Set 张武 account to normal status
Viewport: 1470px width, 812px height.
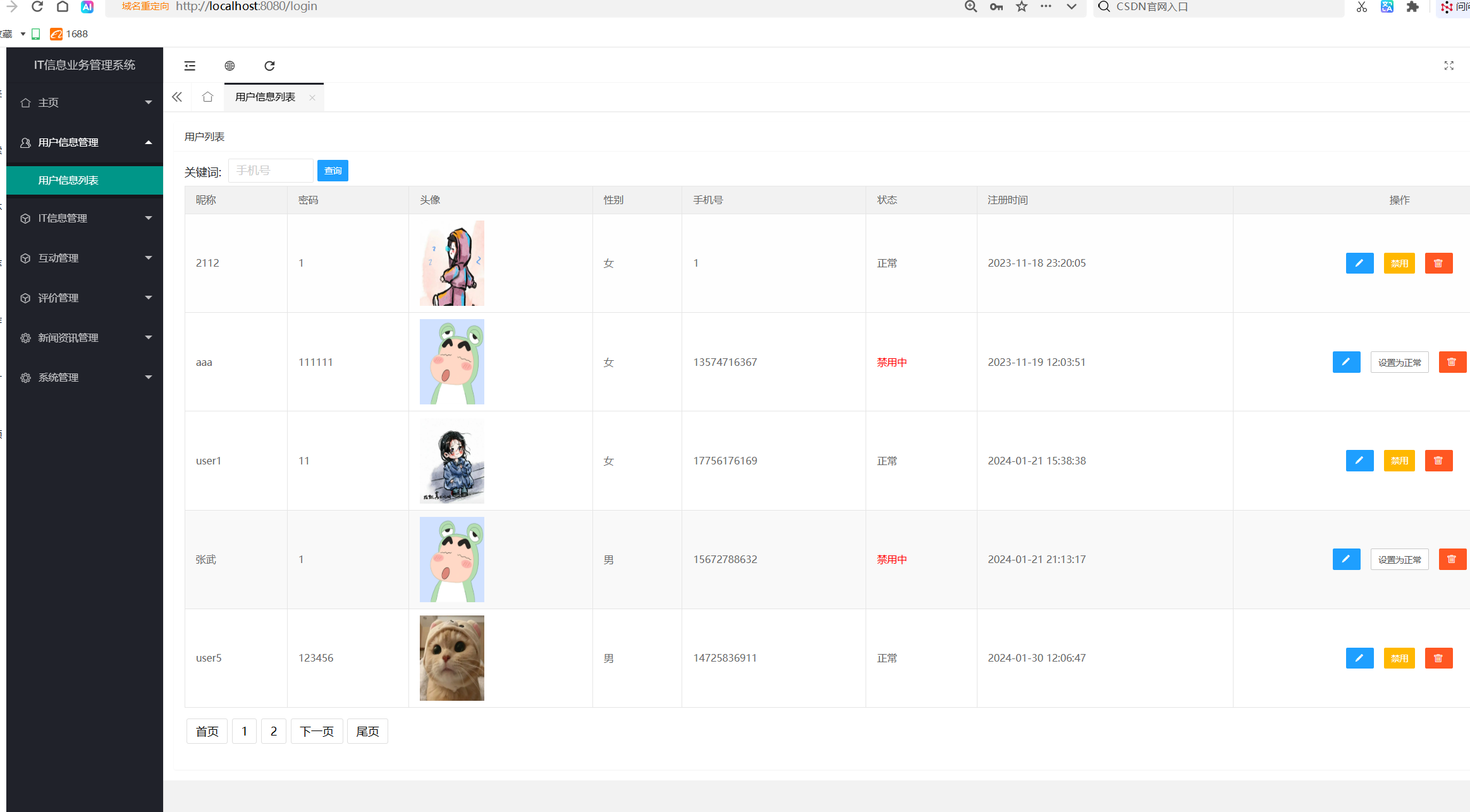[1399, 559]
